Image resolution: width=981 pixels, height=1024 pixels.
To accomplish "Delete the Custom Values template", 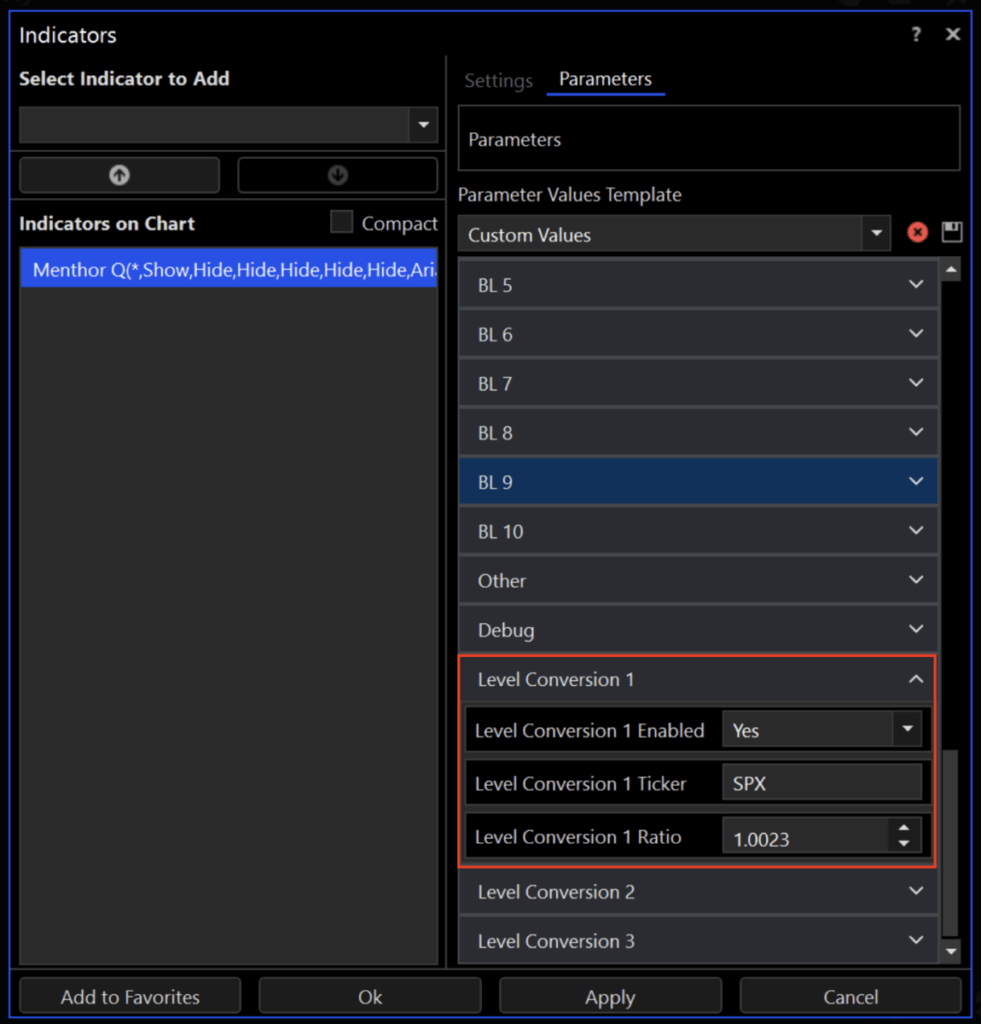I will 917,233.
